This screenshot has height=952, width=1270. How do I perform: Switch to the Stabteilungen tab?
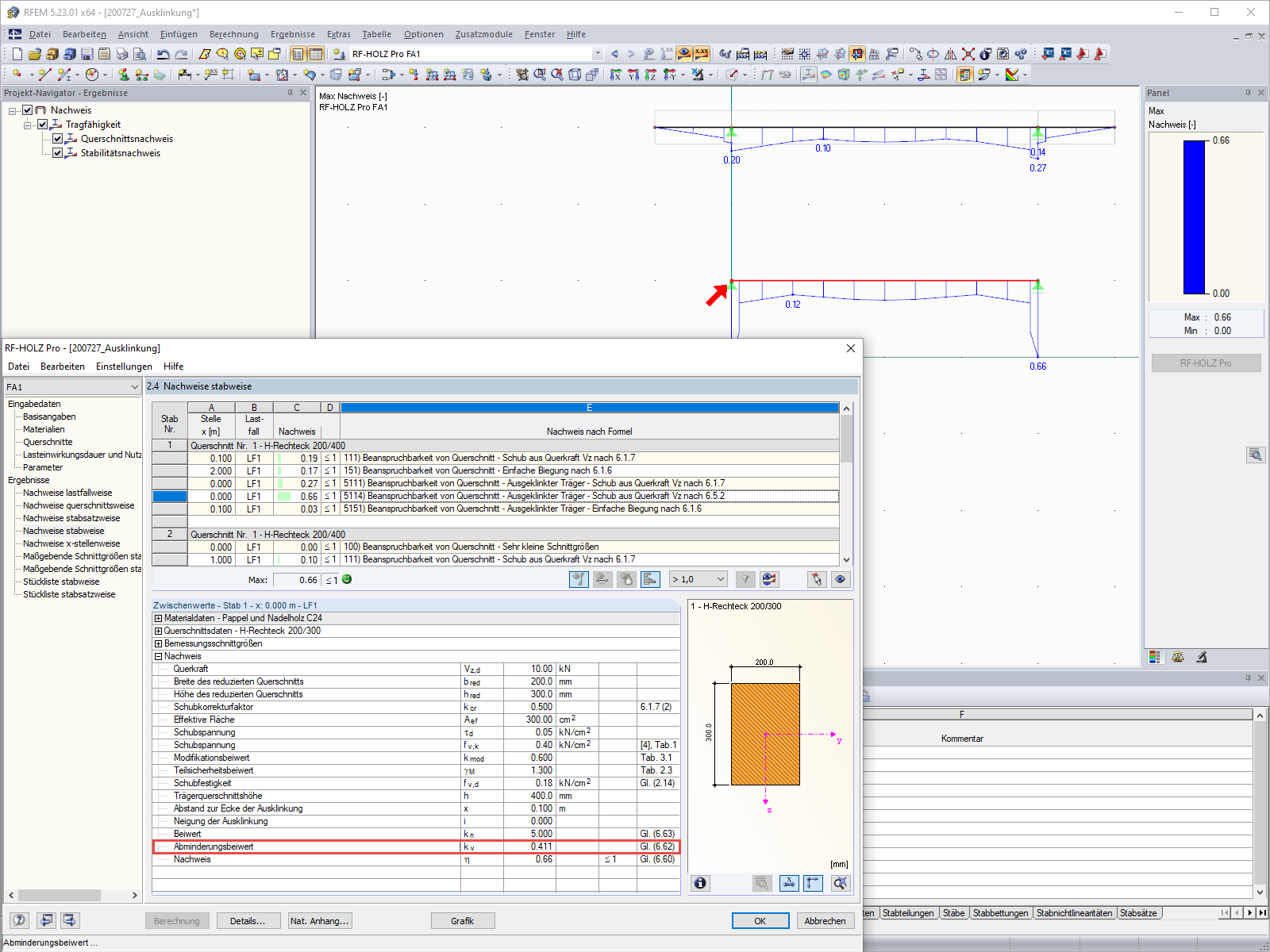coord(908,913)
